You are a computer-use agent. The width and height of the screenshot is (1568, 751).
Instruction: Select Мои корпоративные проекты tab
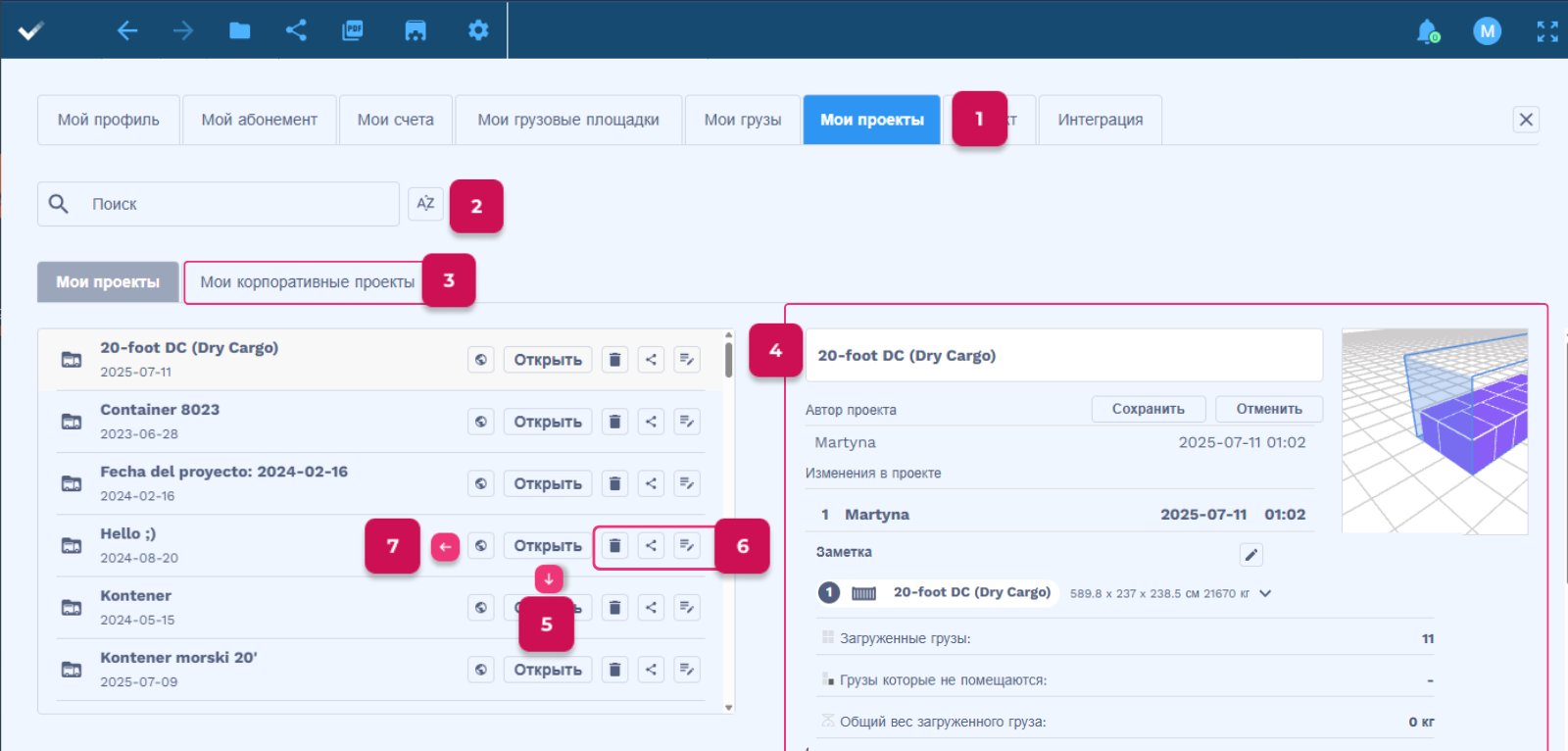tap(307, 282)
